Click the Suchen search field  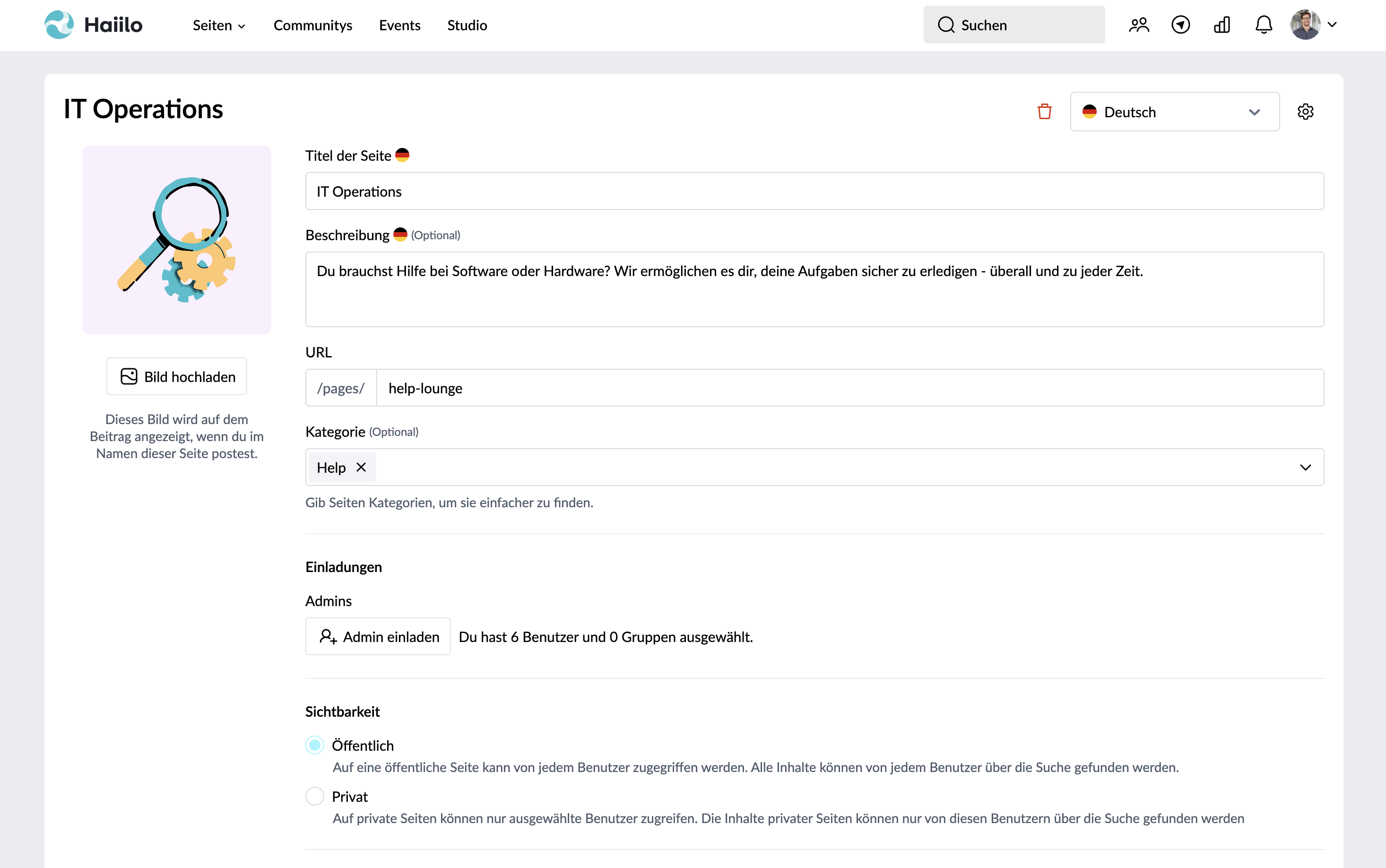tap(1014, 25)
